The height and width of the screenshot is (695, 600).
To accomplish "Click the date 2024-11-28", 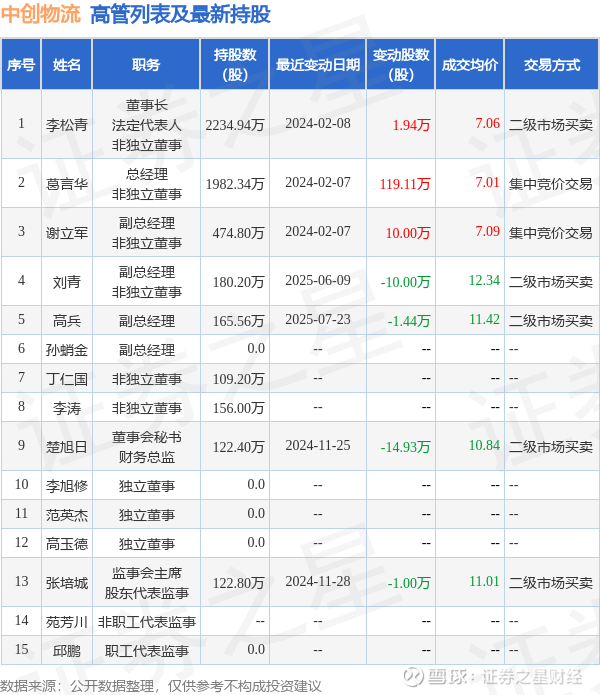I will tap(318, 581).
